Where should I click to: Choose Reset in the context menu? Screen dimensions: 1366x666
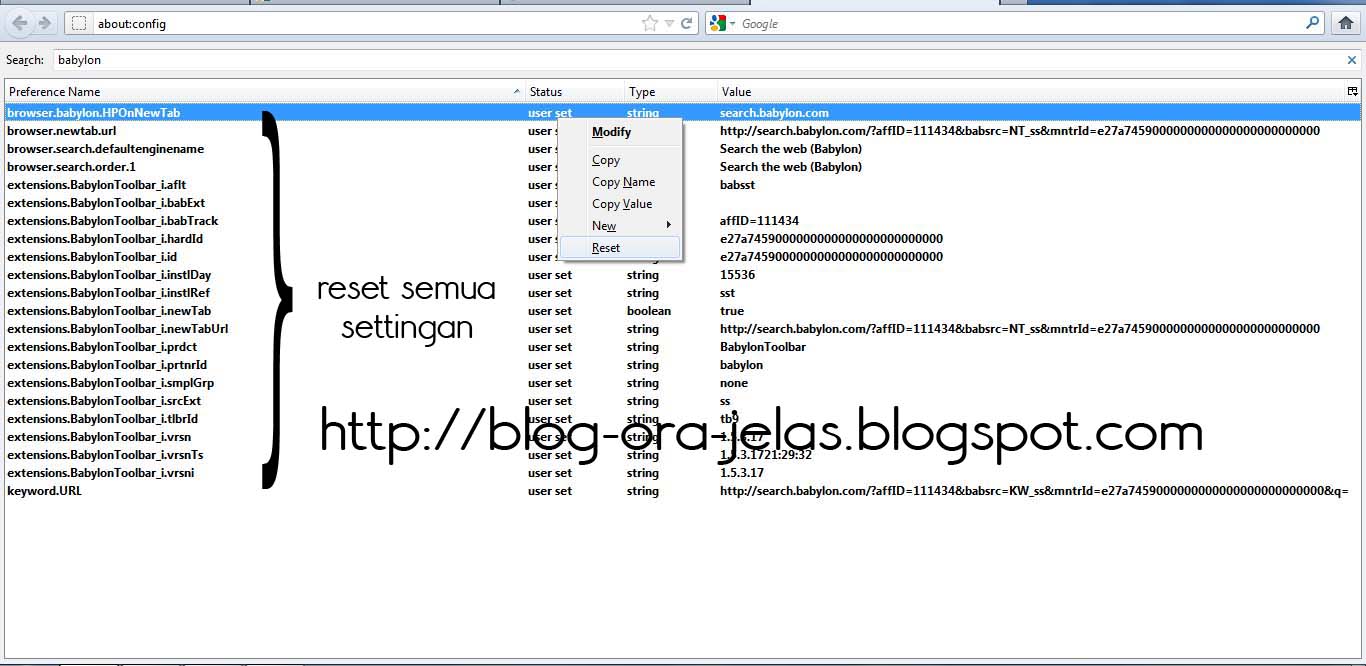tap(620, 248)
